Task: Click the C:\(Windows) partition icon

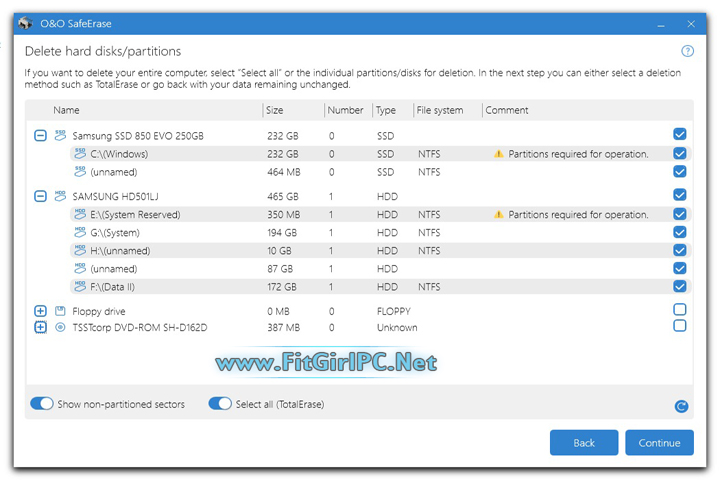Action: (x=79, y=154)
